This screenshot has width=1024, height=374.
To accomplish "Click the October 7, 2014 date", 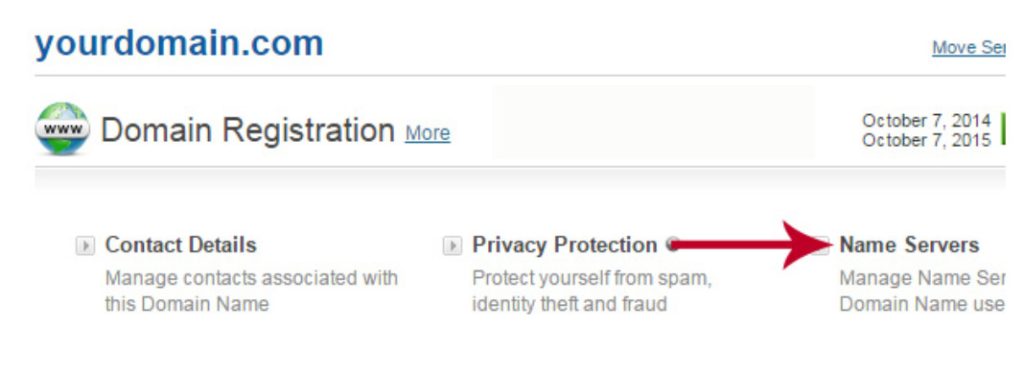I will click(x=927, y=121).
